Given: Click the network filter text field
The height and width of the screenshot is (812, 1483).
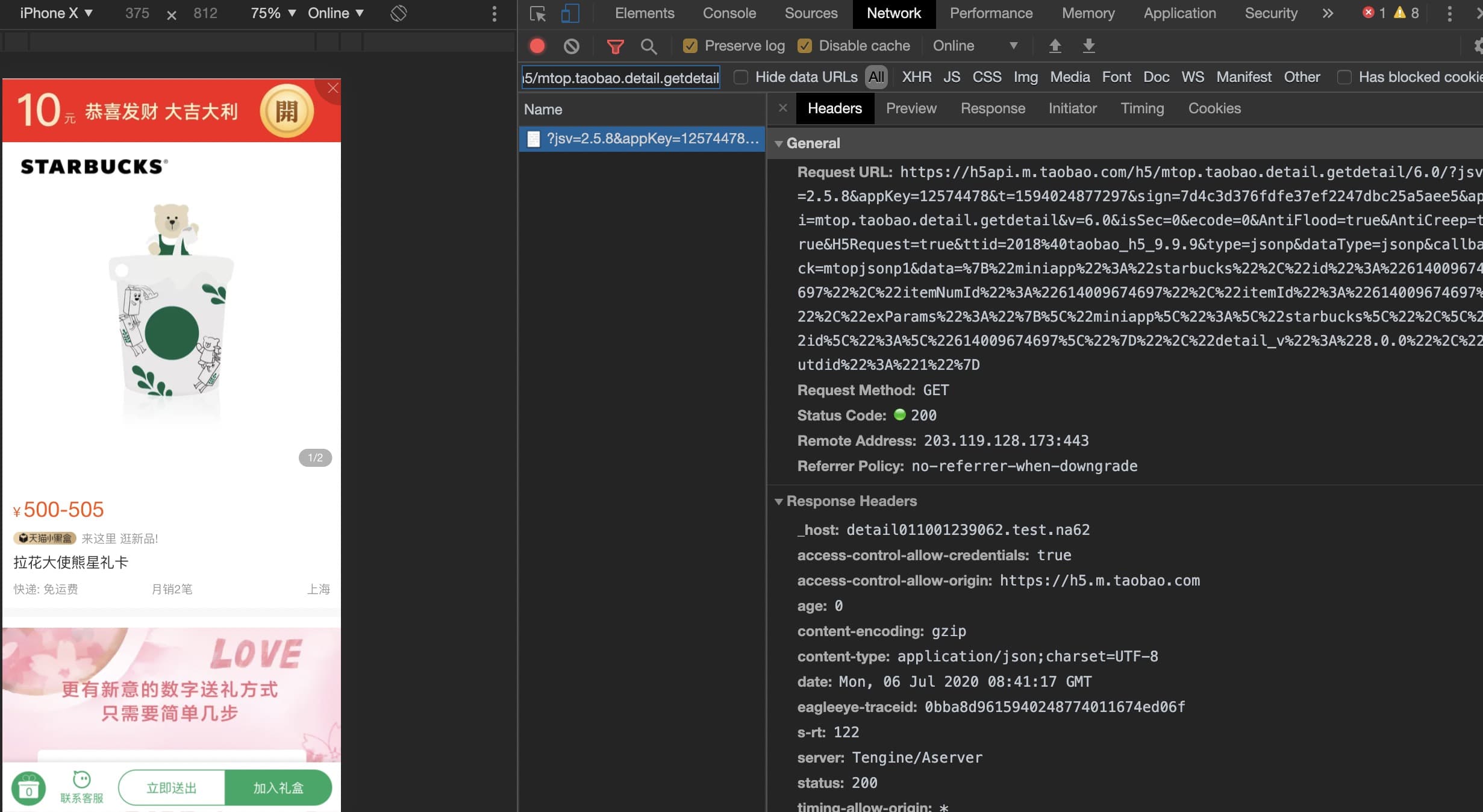Looking at the screenshot, I should click(620, 78).
